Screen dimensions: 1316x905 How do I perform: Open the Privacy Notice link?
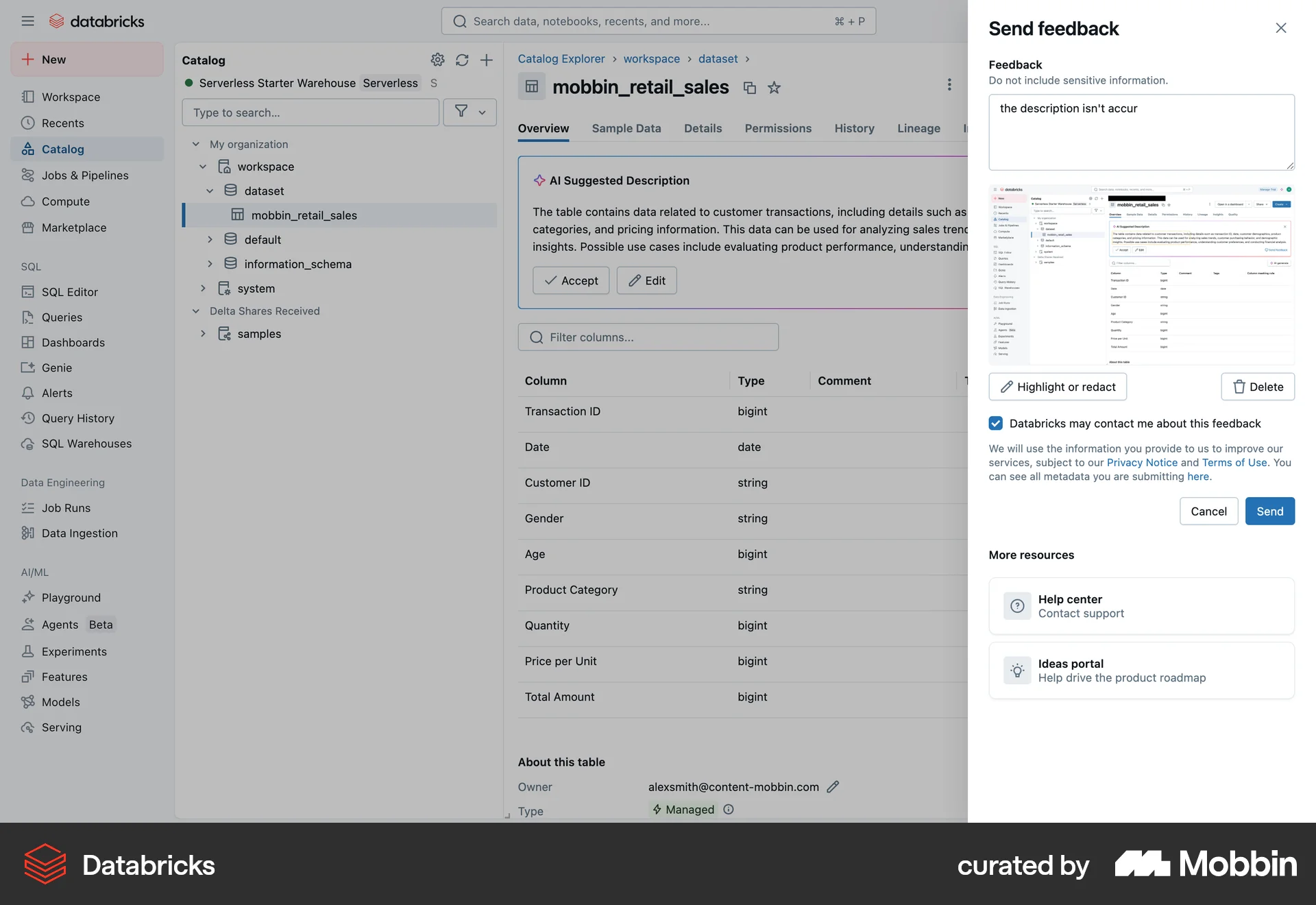pyautogui.click(x=1141, y=462)
